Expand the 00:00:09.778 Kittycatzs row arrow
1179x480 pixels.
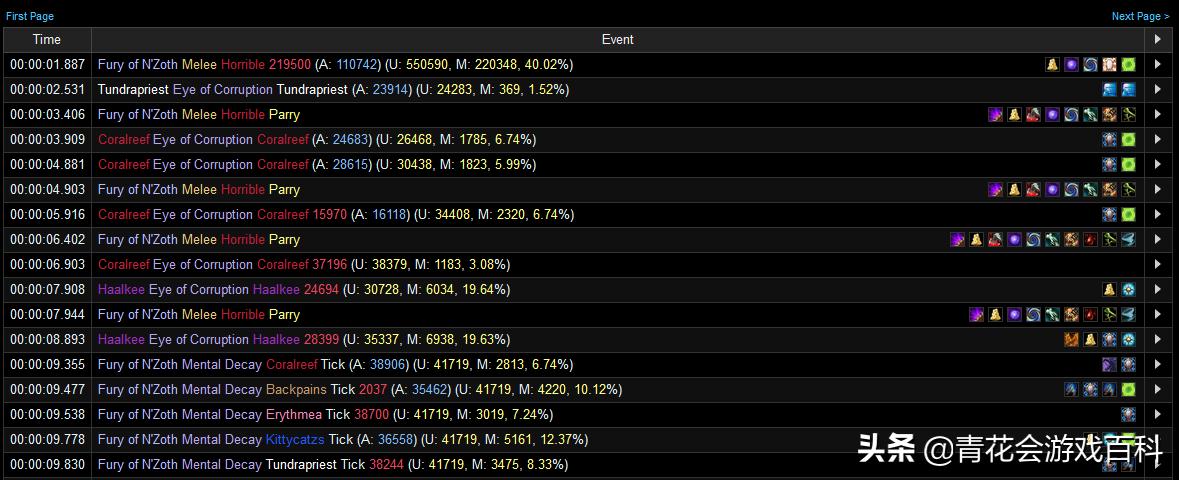[1158, 439]
